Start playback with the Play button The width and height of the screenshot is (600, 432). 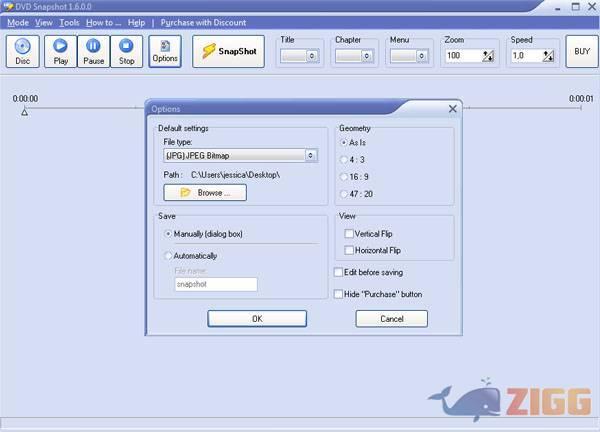click(x=60, y=51)
